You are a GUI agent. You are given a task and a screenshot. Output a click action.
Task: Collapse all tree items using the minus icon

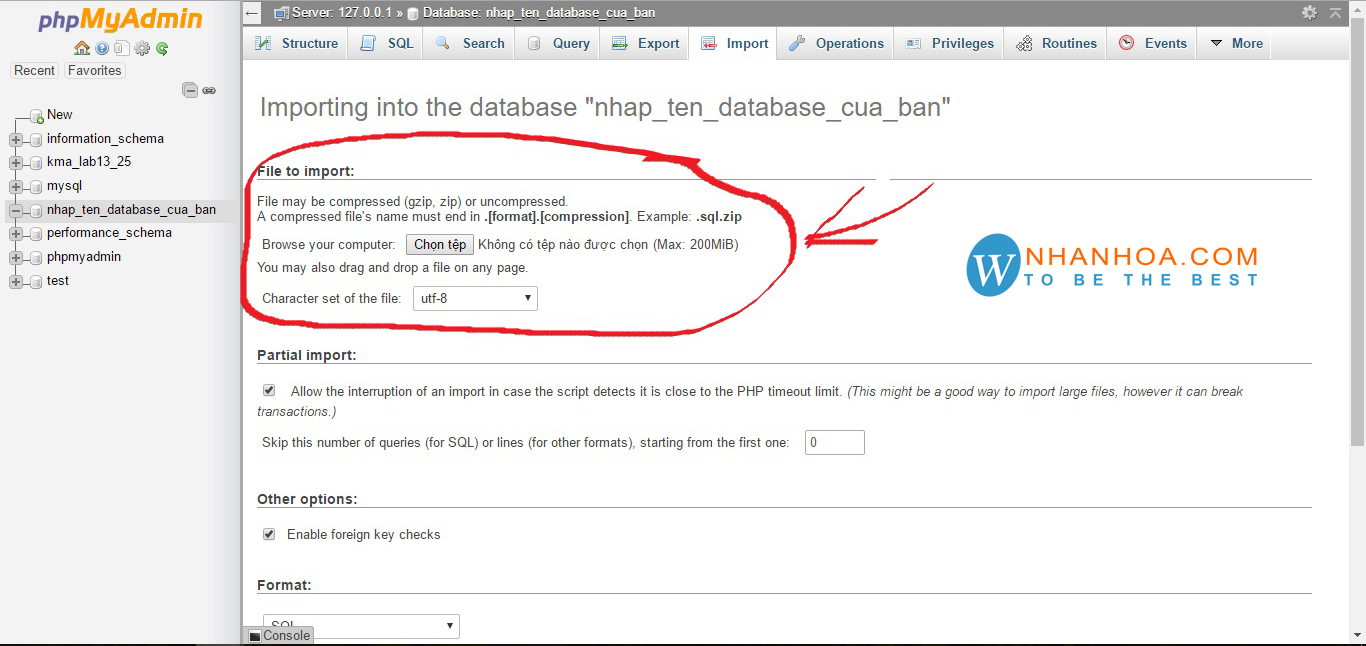tap(190, 90)
